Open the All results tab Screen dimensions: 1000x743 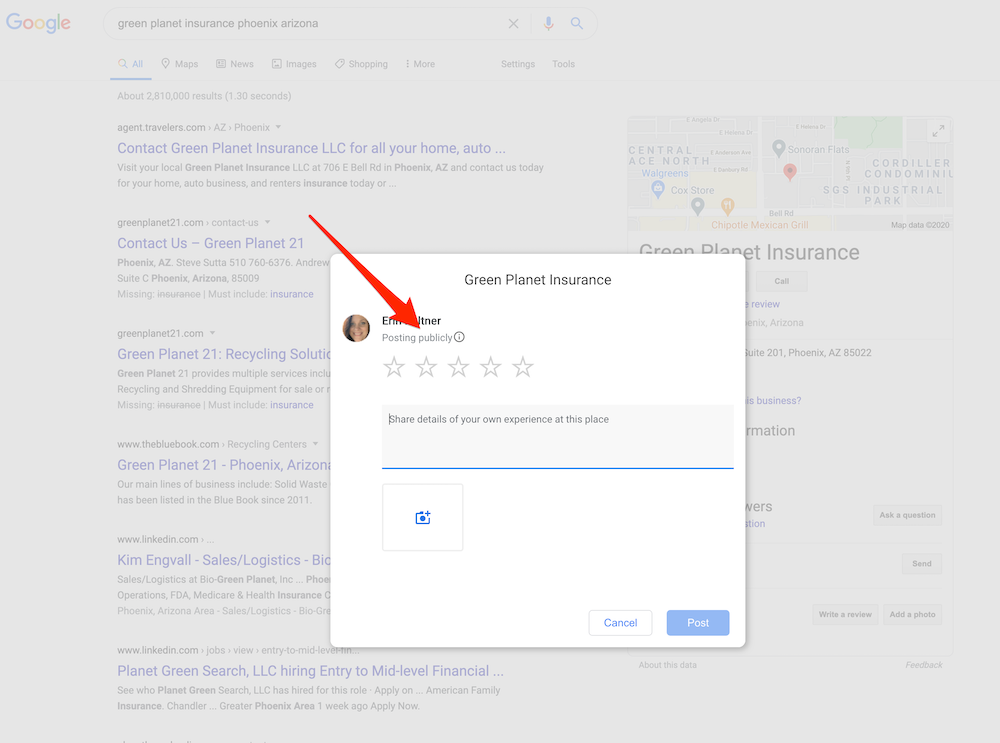[x=131, y=64]
